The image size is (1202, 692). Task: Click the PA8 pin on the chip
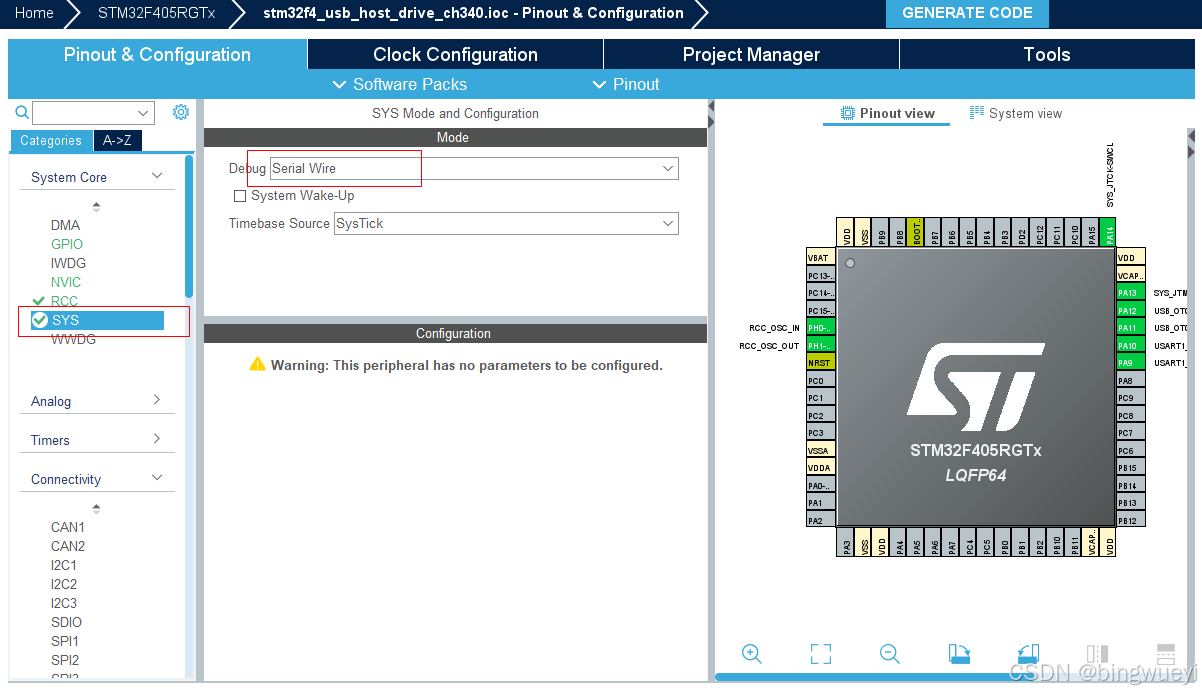[x=1130, y=380]
